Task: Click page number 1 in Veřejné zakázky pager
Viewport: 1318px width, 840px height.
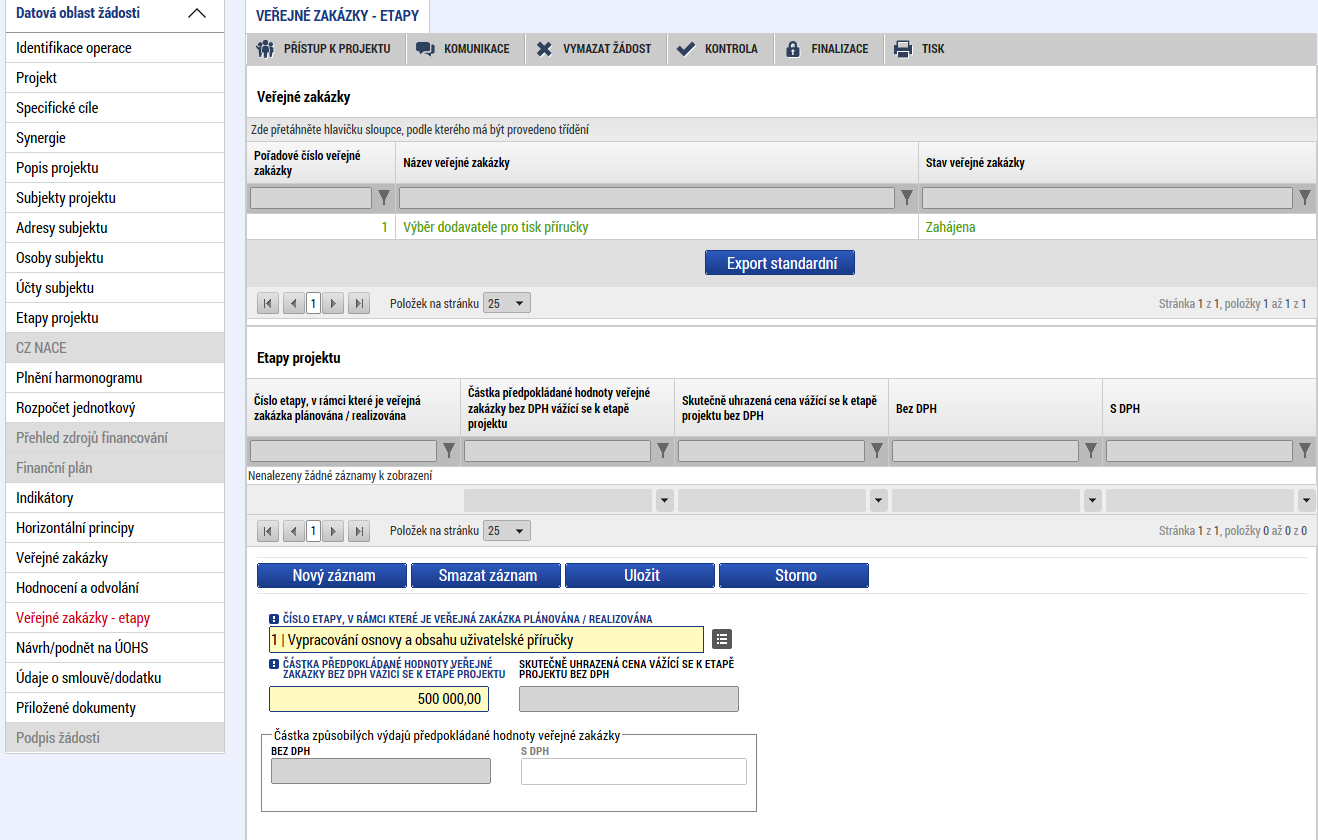Action: pyautogui.click(x=313, y=303)
